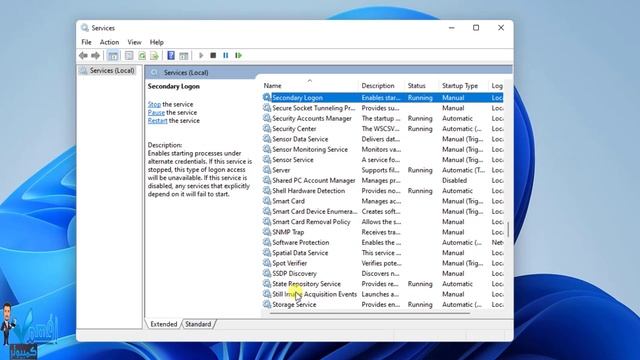The width and height of the screenshot is (640, 360).
Task: Click the gear icon beside Smart Card
Action: click(267, 201)
